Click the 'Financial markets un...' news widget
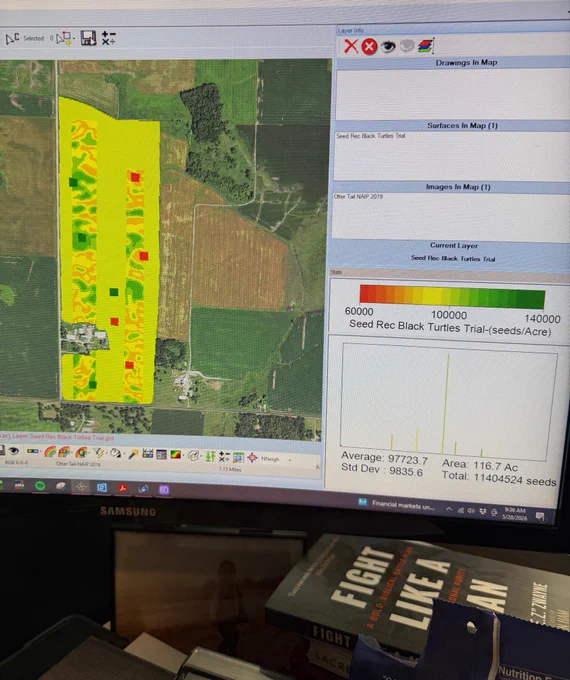The height and width of the screenshot is (680, 570). click(x=396, y=505)
